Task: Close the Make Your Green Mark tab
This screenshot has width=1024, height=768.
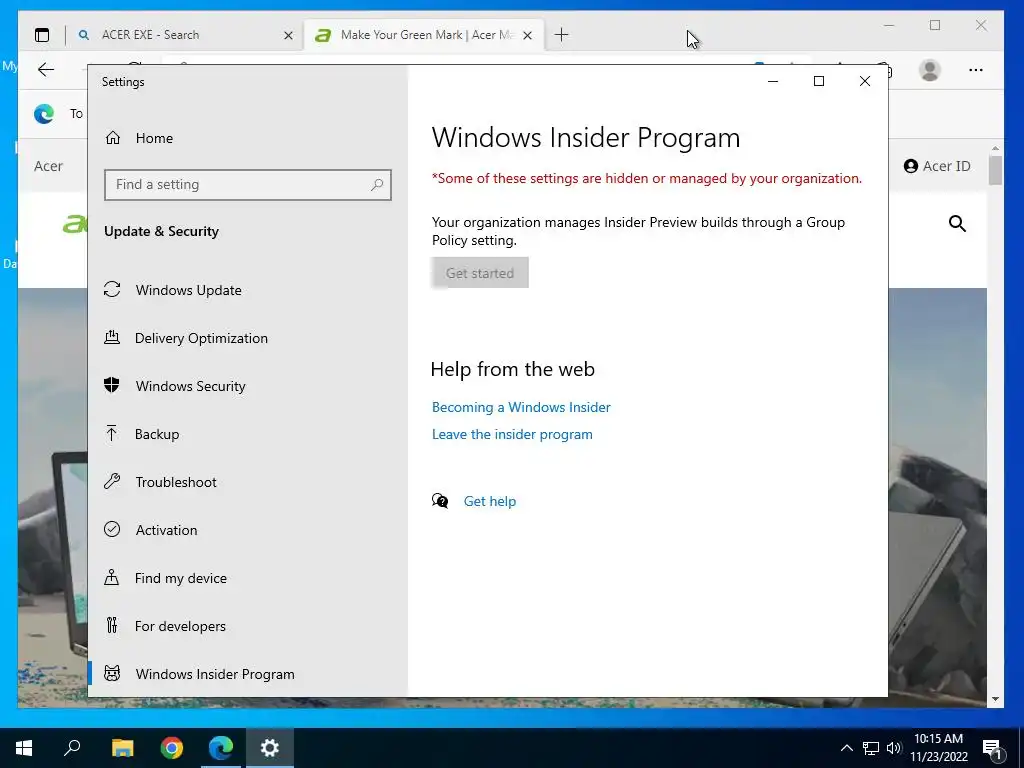Action: point(528,35)
